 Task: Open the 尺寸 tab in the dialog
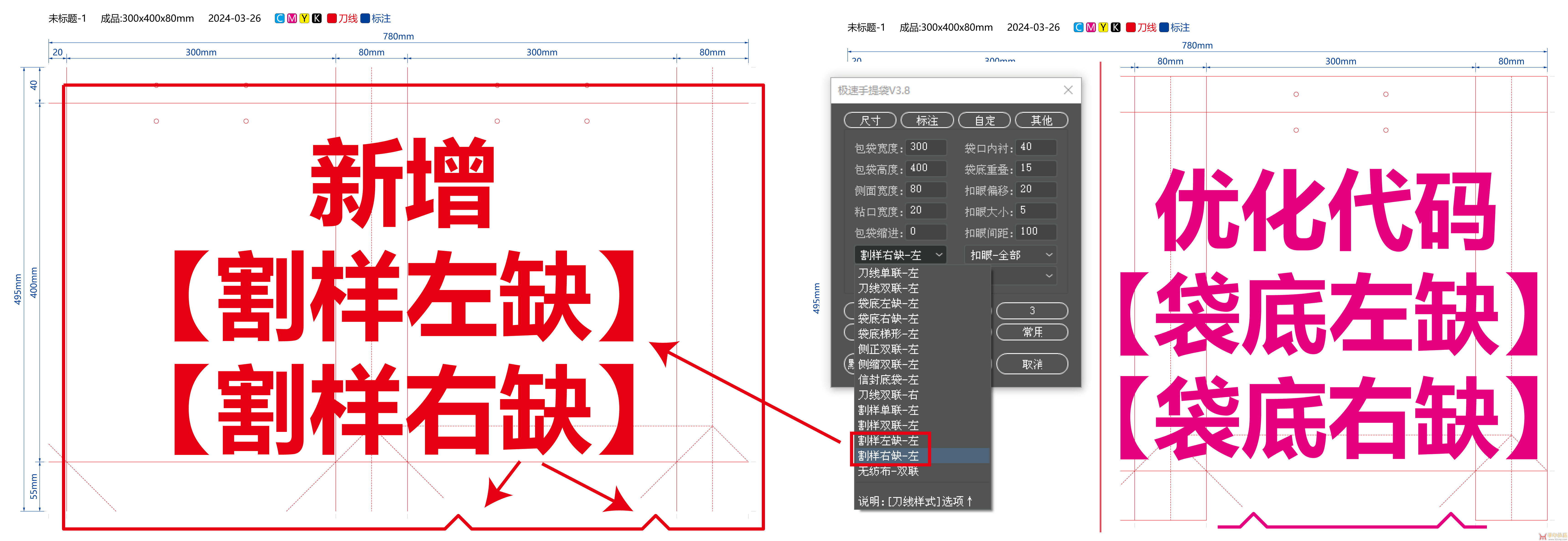(x=870, y=121)
